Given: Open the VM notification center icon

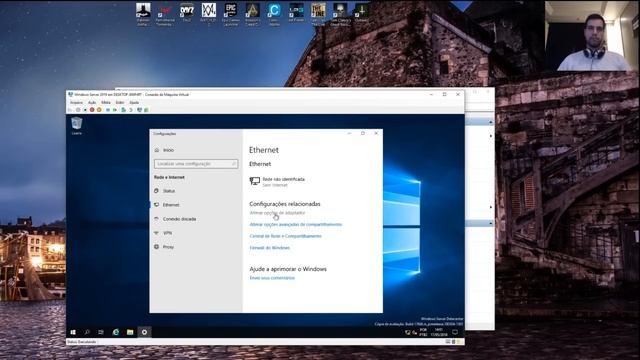Looking at the screenshot, I should pos(455,332).
